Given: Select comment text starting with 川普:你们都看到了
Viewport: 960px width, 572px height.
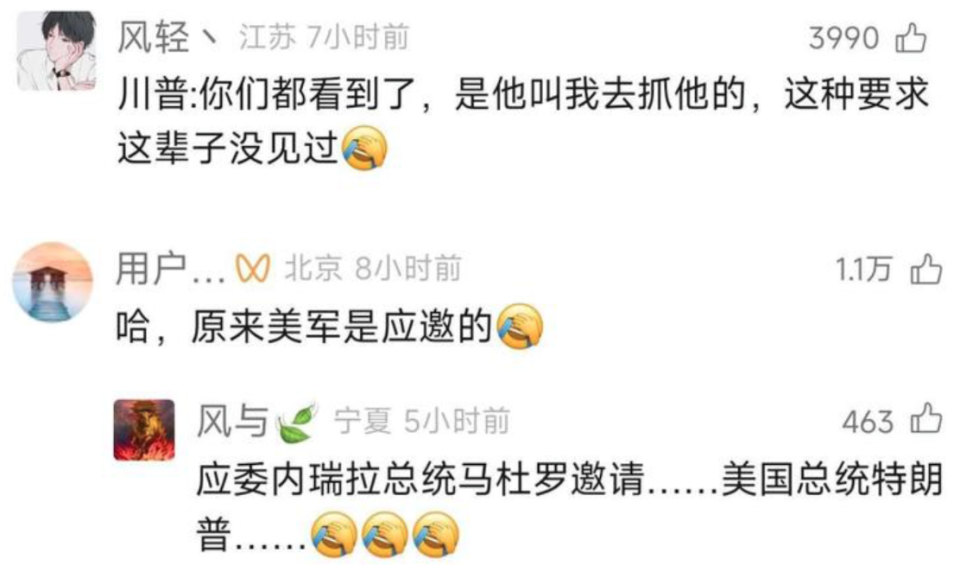Looking at the screenshot, I should coord(523,121).
